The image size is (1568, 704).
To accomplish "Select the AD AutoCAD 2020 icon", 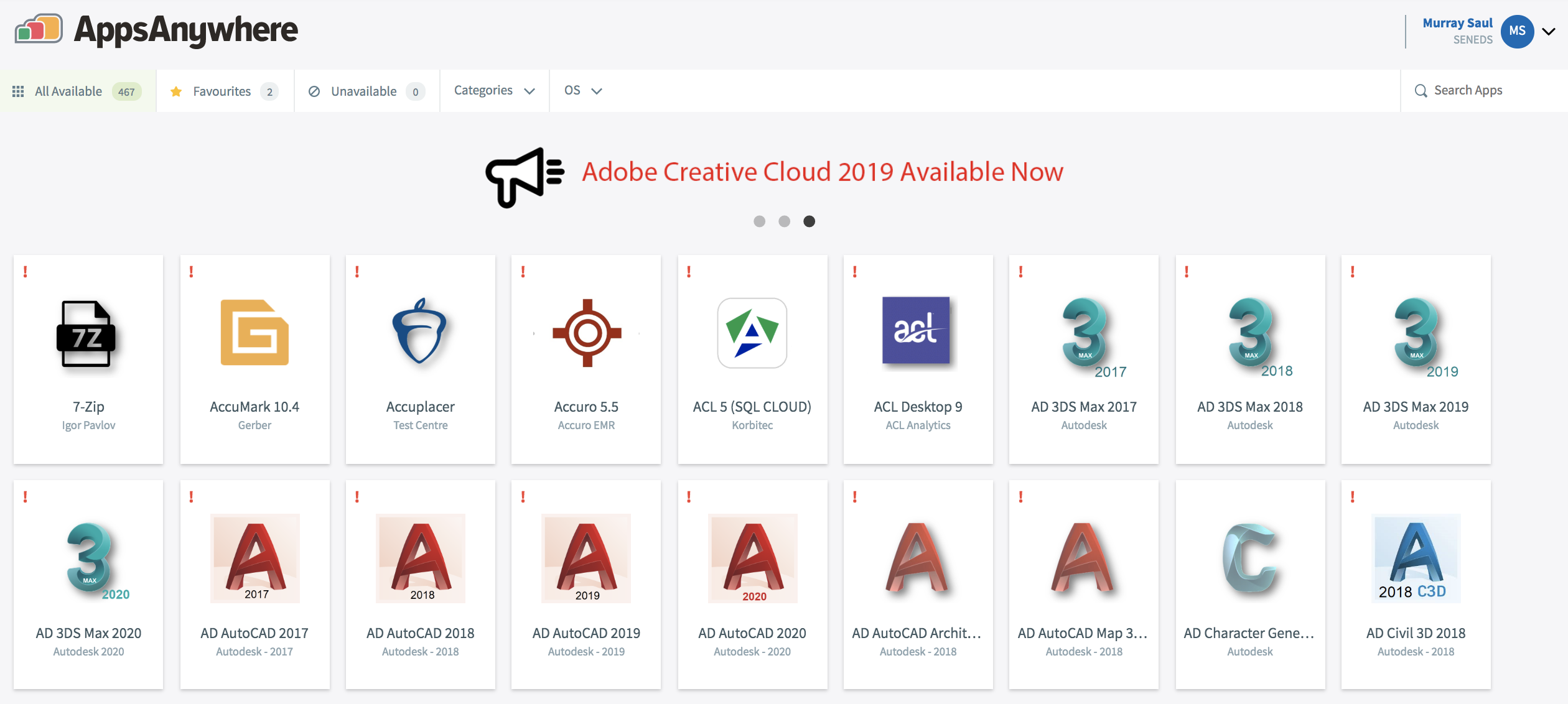I will point(752,558).
